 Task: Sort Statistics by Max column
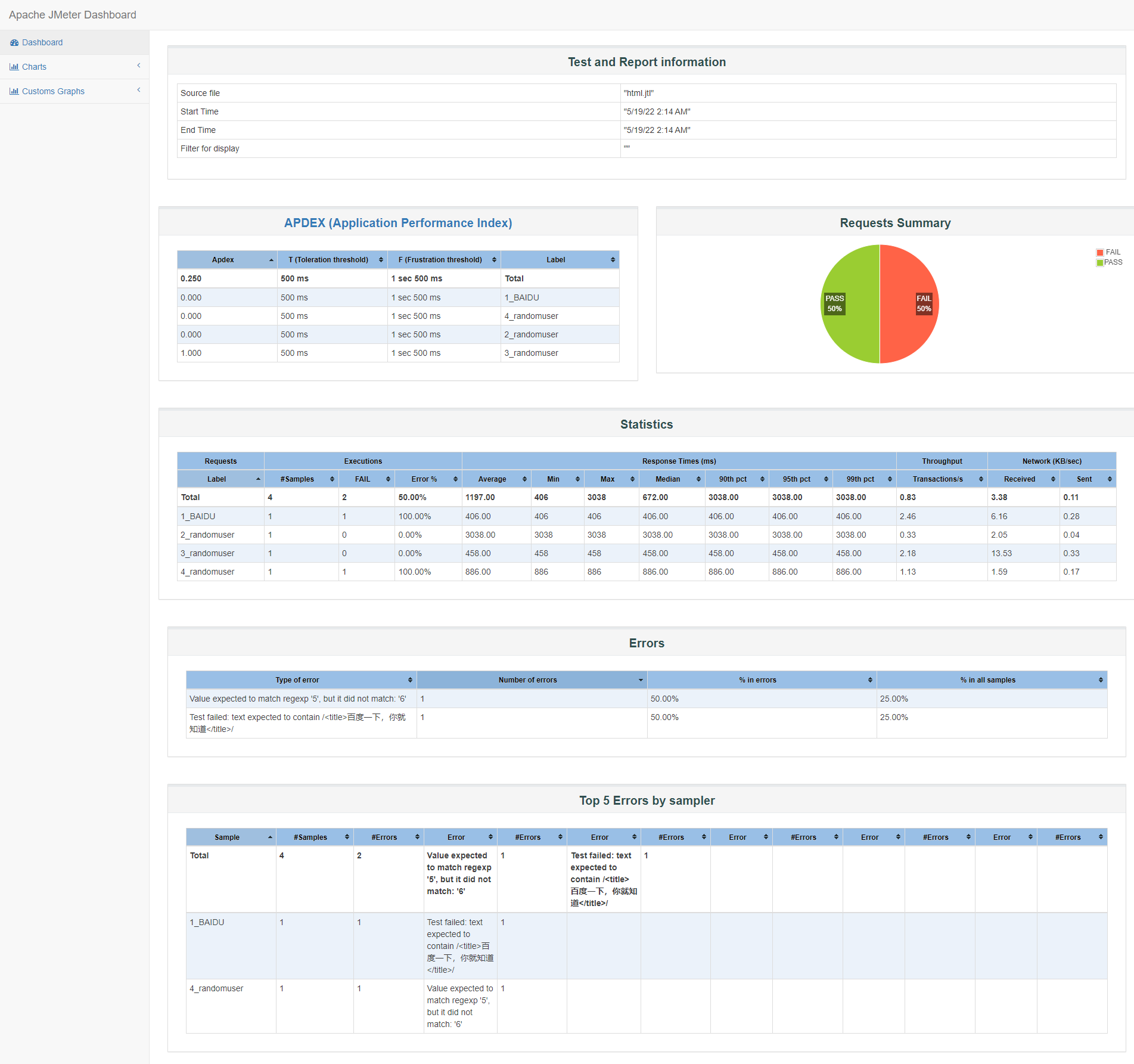click(611, 479)
